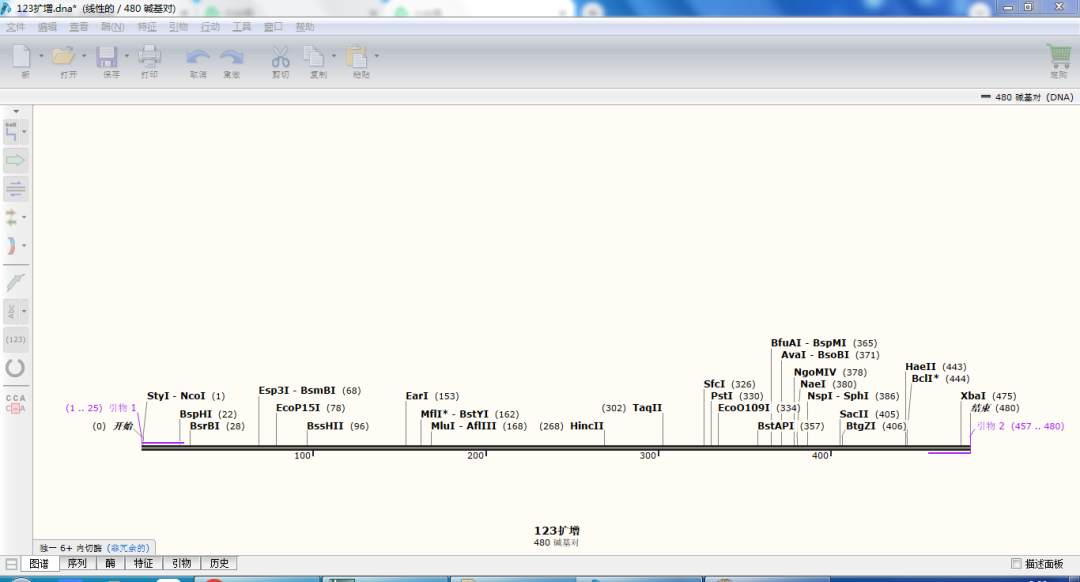Click the Print (打印) icon
The height and width of the screenshot is (582, 1080).
click(149, 56)
